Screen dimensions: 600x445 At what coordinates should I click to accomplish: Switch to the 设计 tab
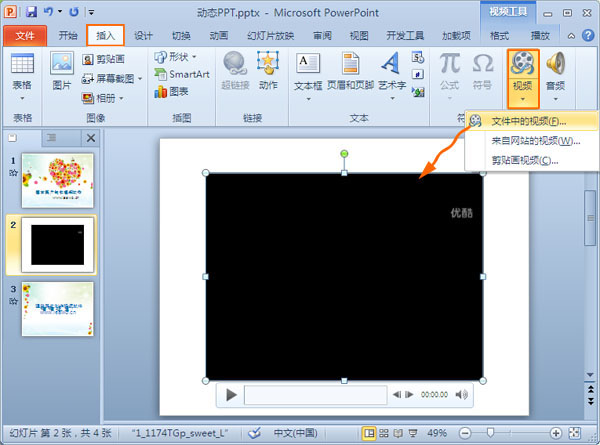coord(143,36)
